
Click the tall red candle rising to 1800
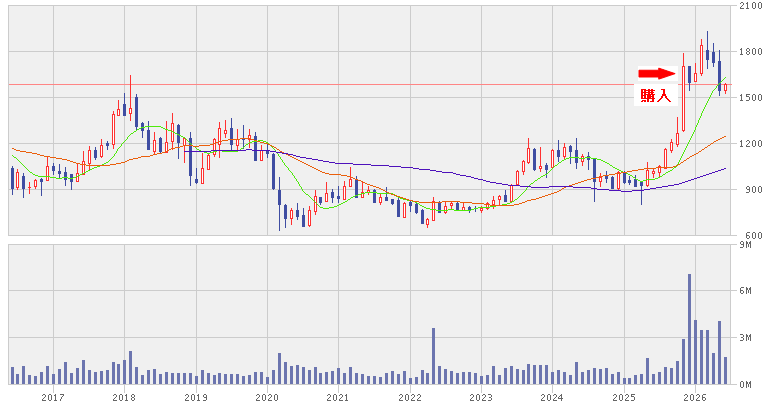pyautogui.click(x=683, y=92)
